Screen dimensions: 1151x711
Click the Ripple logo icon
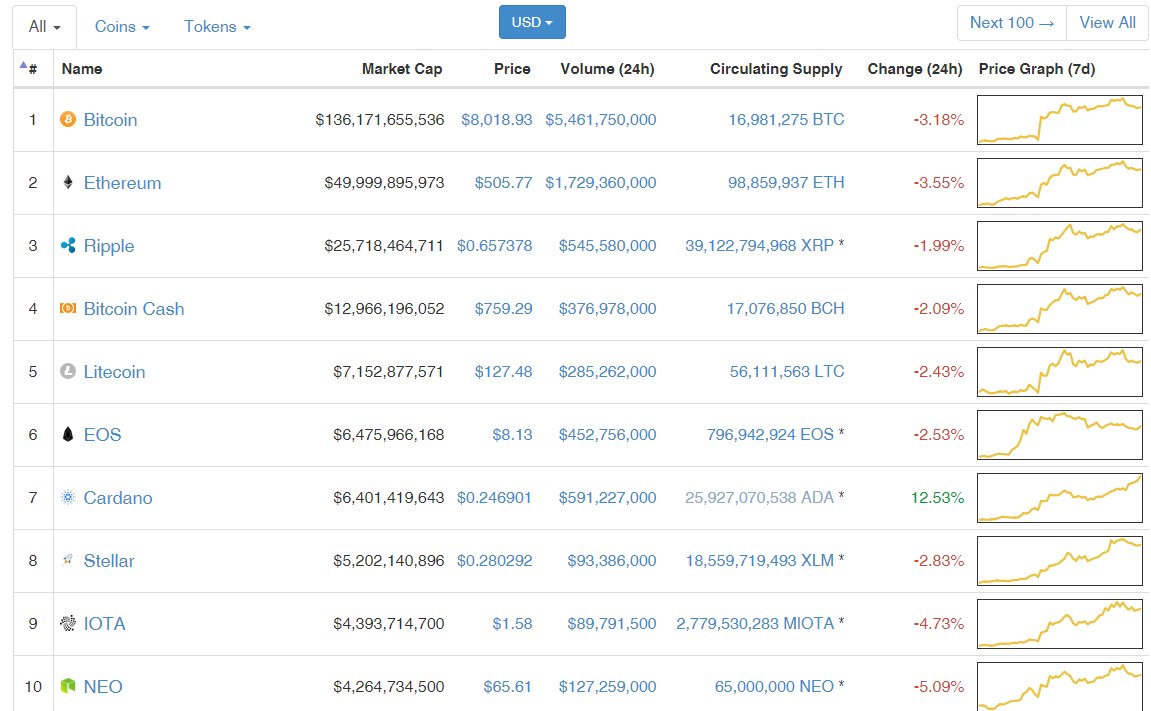(x=68, y=246)
